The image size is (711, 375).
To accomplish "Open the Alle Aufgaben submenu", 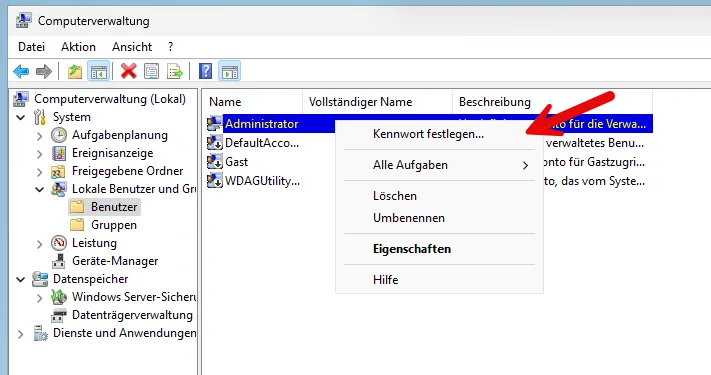I will pyautogui.click(x=439, y=165).
